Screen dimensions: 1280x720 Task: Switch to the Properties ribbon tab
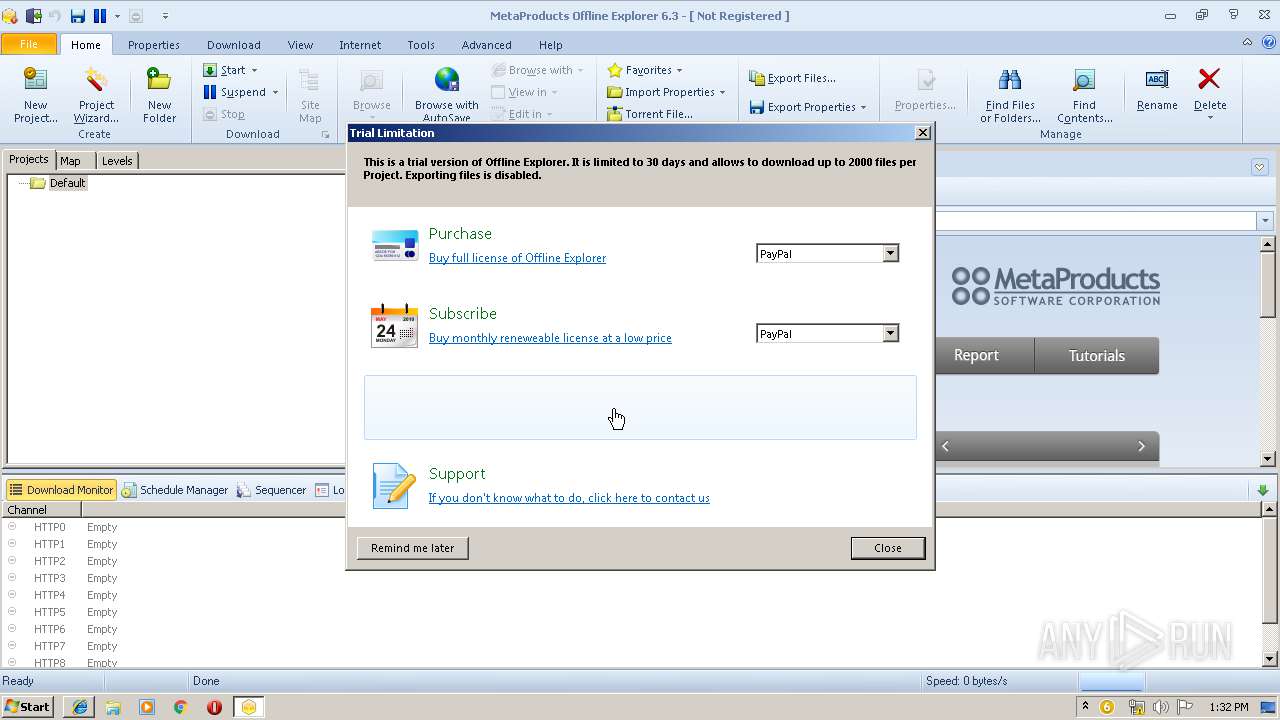point(154,45)
